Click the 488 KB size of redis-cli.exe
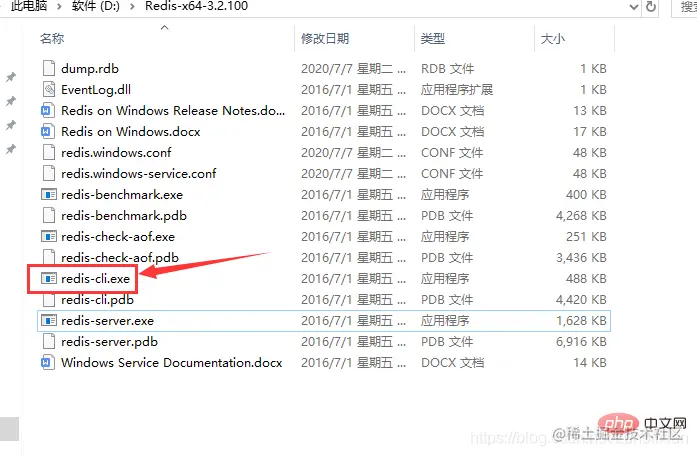This screenshot has height=456, width=697. pyautogui.click(x=586, y=279)
